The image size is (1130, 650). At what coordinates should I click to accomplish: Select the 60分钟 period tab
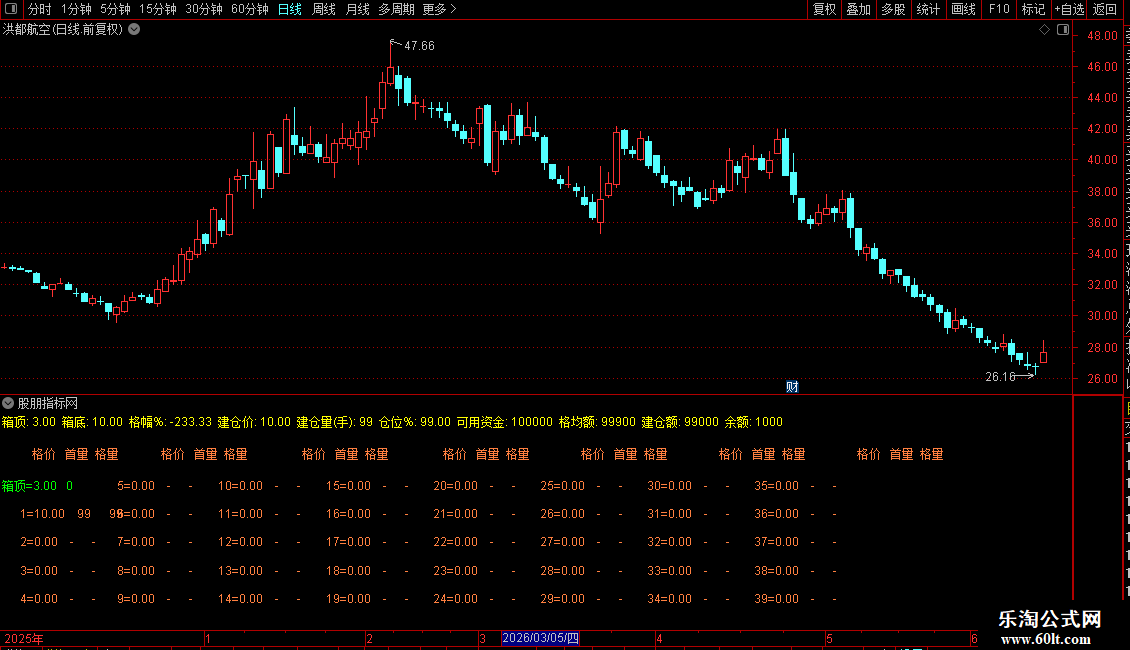coord(250,9)
